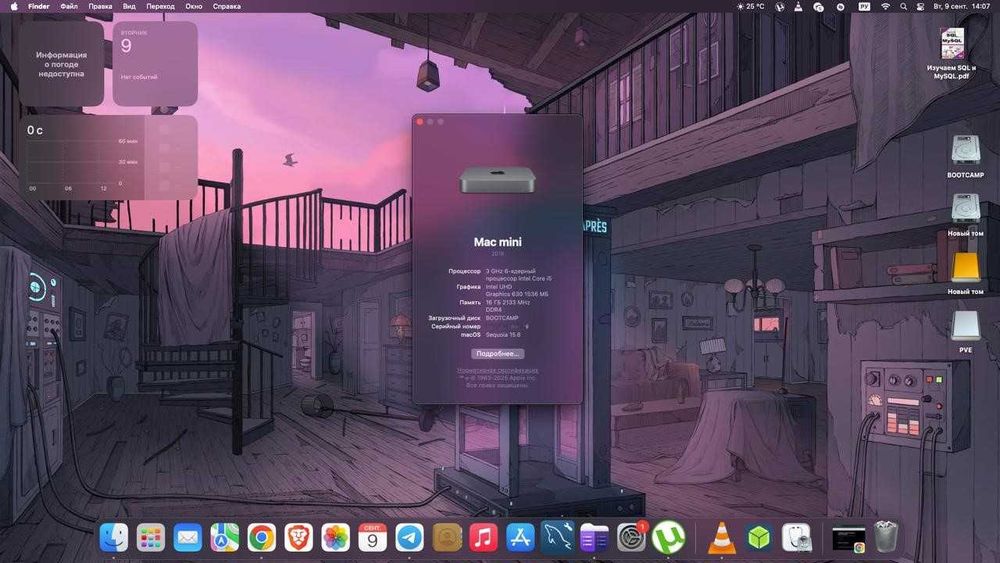The image size is (1000, 563).
Task: Click the 16 ГБ 2133 MHz memory value
Action: click(x=508, y=306)
